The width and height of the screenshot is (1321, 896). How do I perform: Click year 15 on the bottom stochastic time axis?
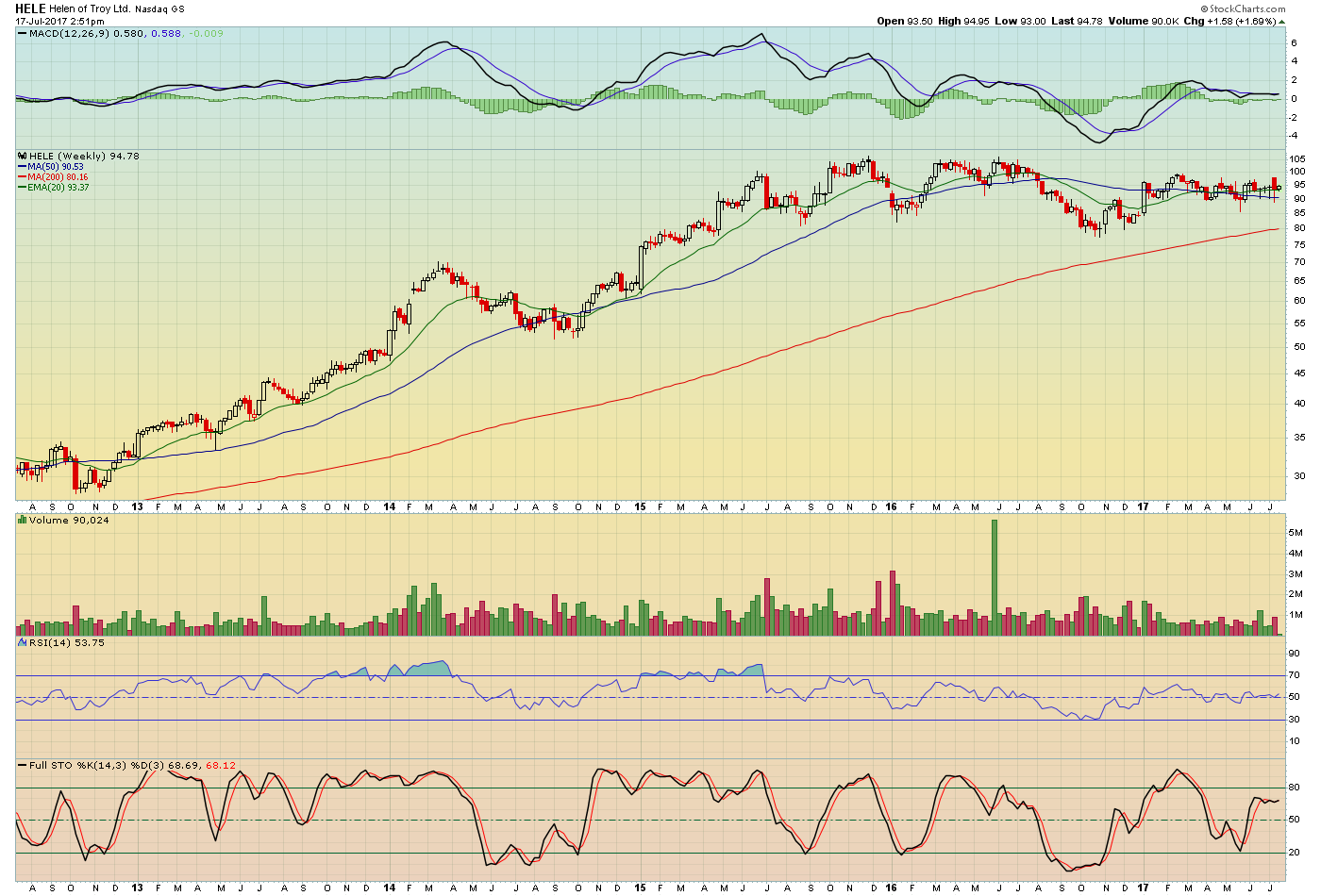pyautogui.click(x=640, y=888)
